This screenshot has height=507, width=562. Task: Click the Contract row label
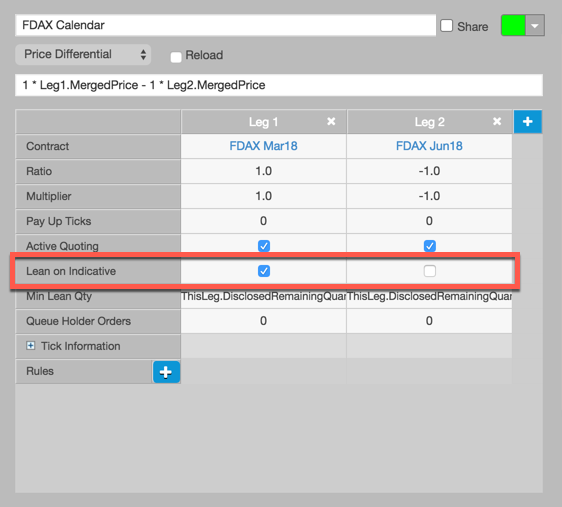click(47, 146)
